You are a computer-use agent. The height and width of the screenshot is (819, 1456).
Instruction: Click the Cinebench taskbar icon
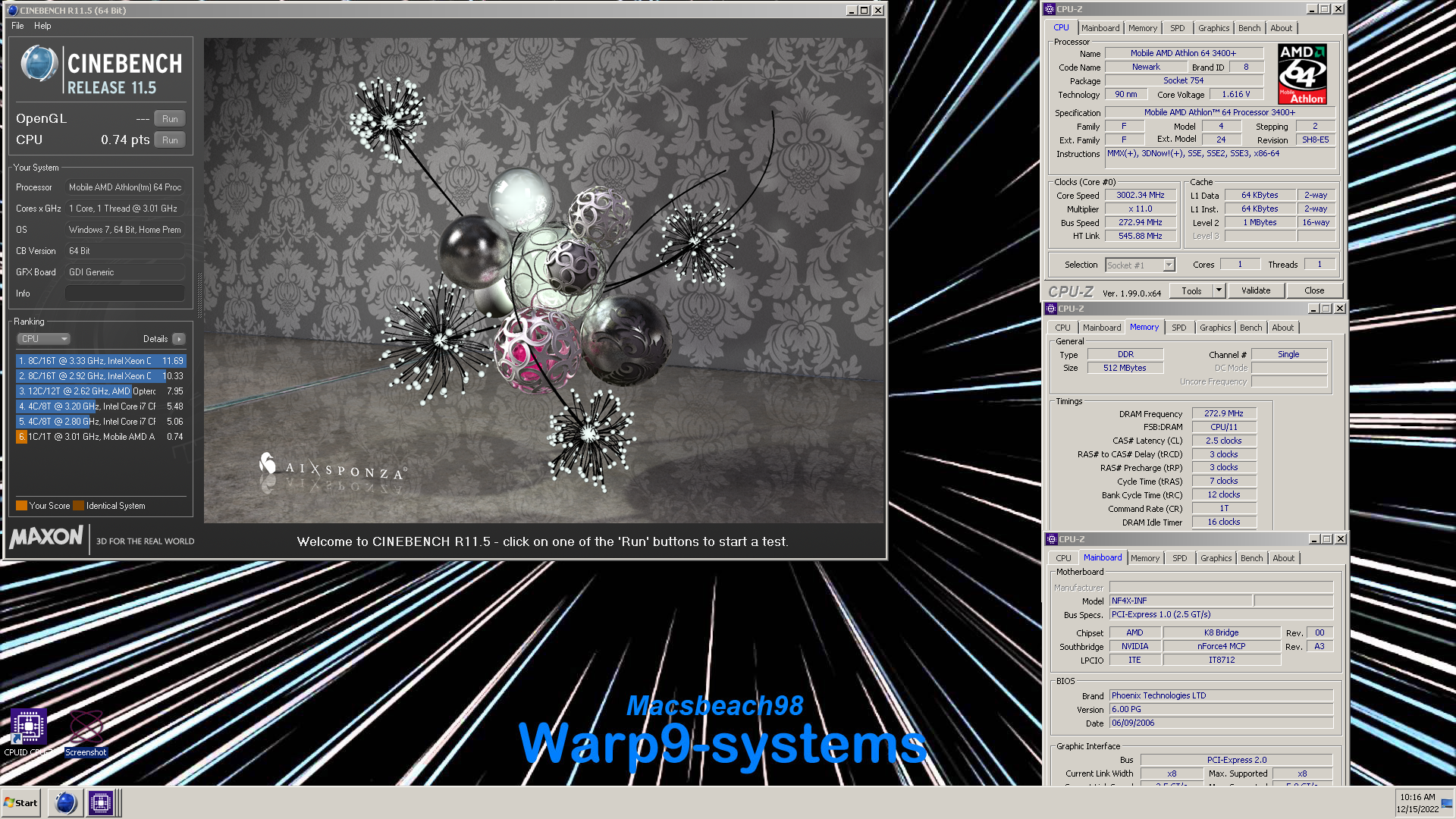point(66,803)
